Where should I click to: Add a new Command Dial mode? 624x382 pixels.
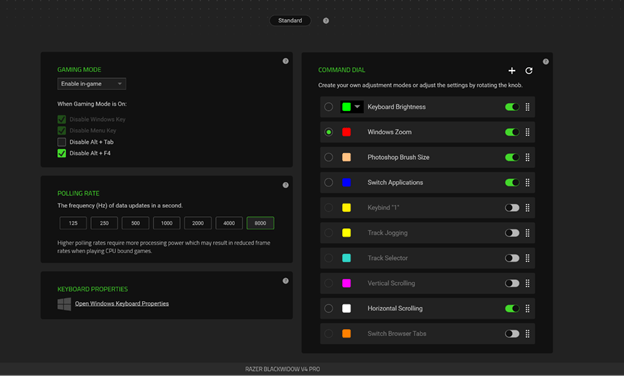pos(512,70)
